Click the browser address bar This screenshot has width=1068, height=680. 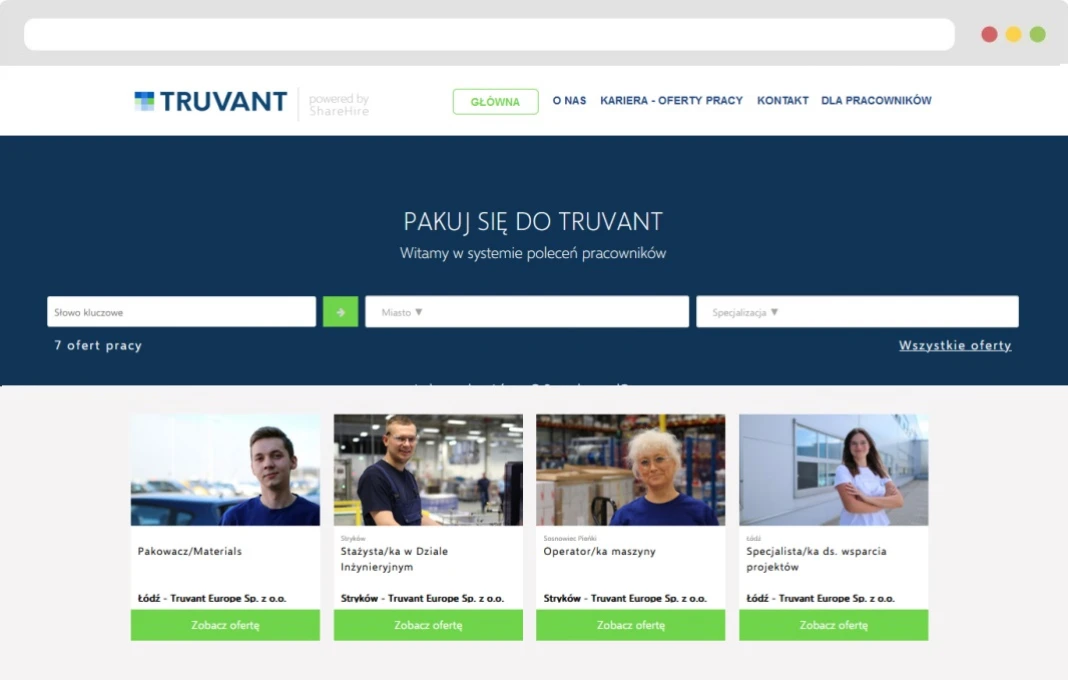(x=489, y=34)
